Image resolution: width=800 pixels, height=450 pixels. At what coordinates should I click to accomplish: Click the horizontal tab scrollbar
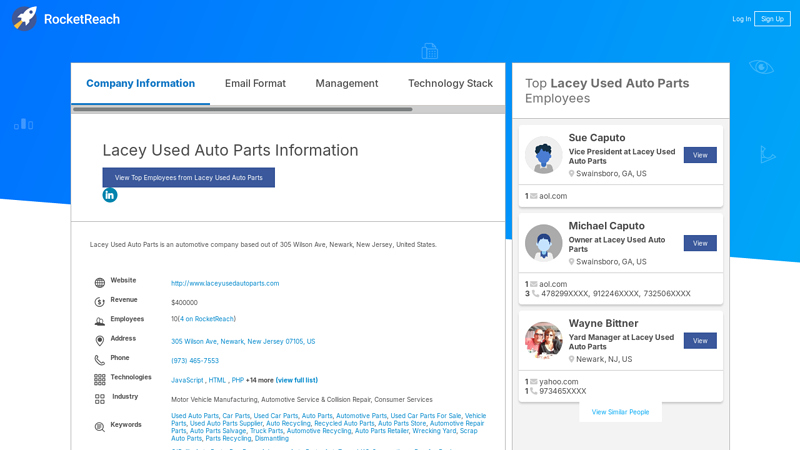pos(243,109)
